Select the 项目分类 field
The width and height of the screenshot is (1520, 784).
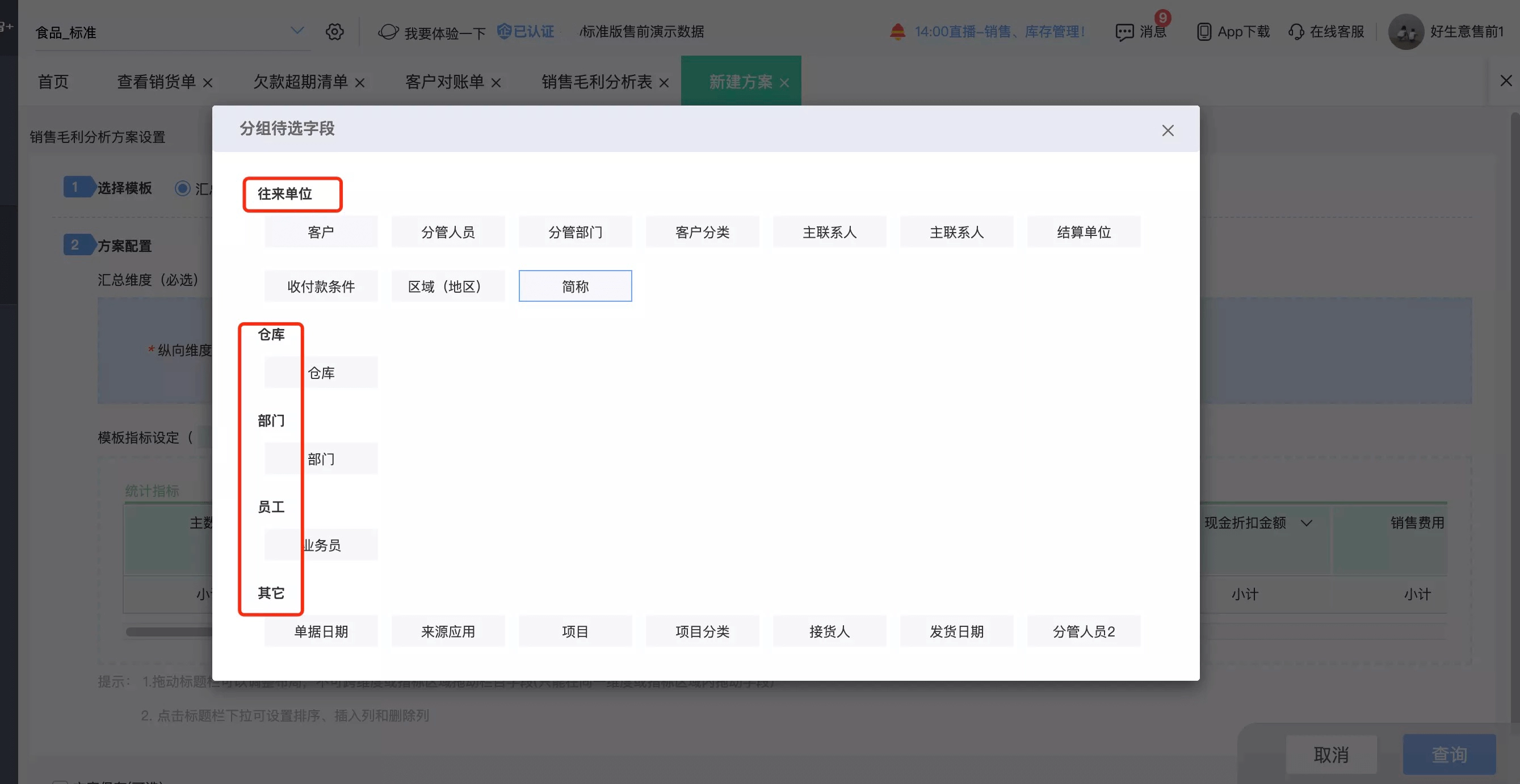702,631
